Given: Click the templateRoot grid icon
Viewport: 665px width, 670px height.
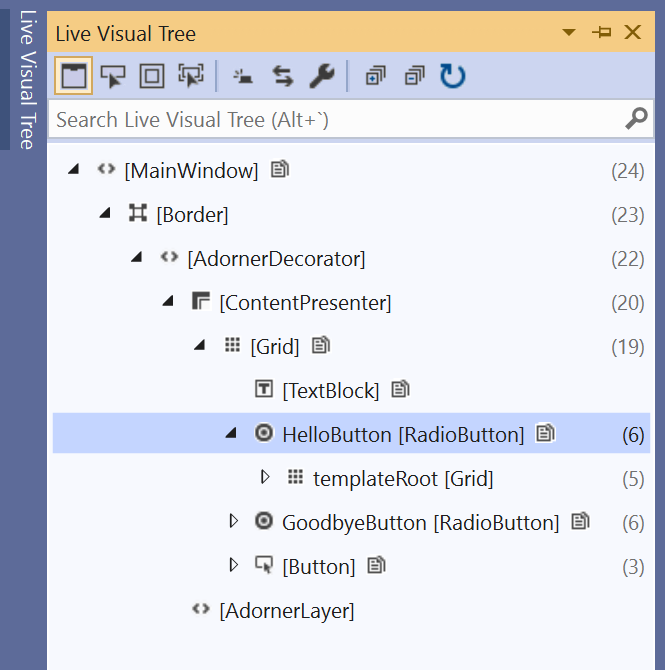Looking at the screenshot, I should [295, 477].
